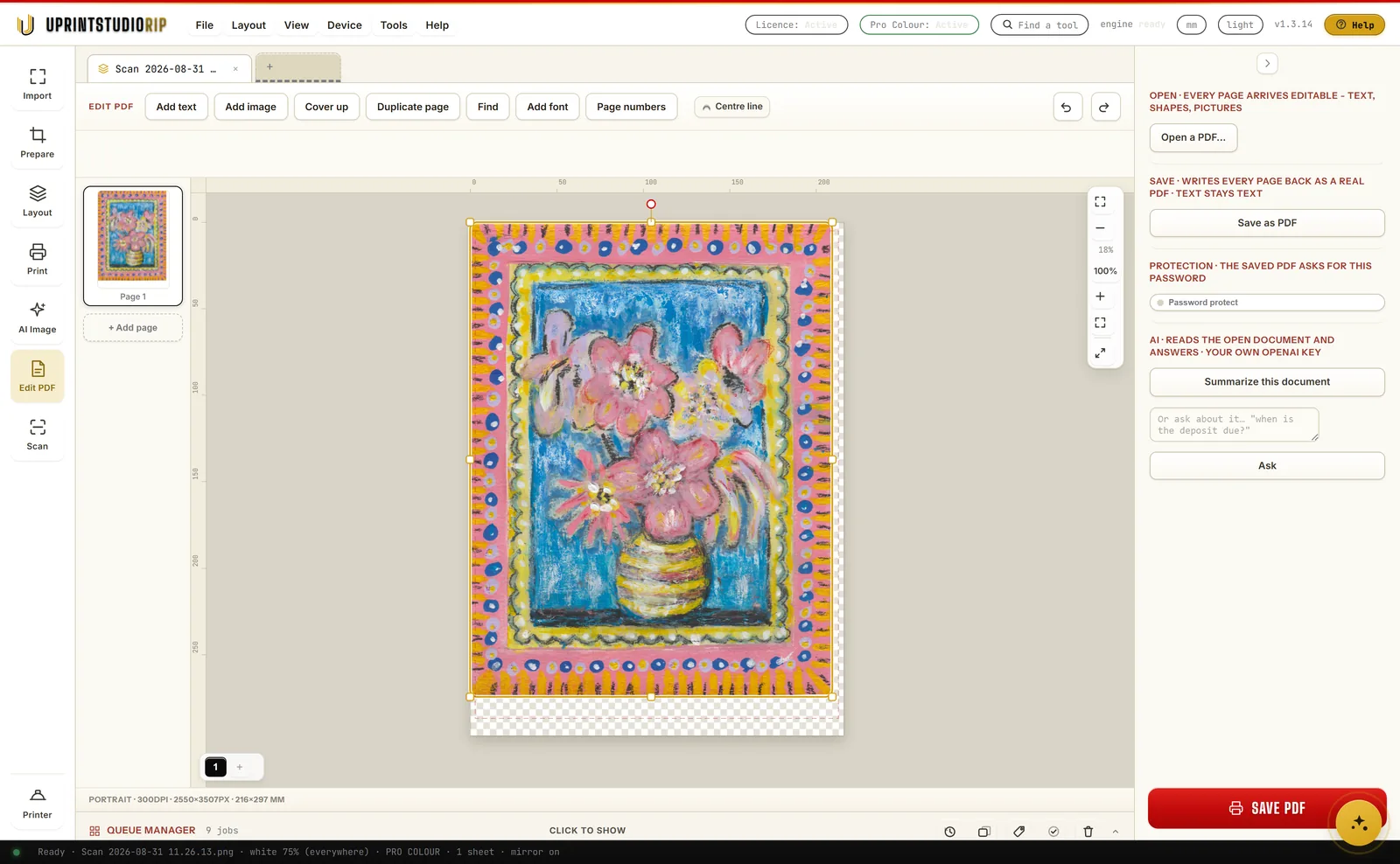The height and width of the screenshot is (864, 1400).
Task: Click the Add text button
Action: coord(177,107)
